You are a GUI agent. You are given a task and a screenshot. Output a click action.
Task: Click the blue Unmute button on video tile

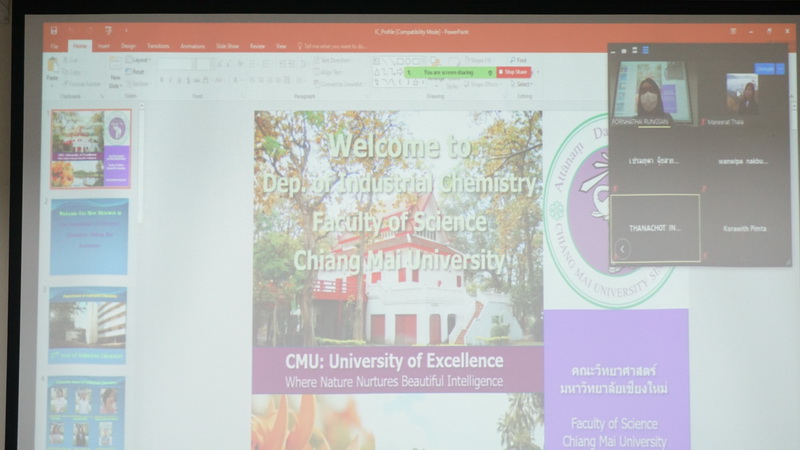pos(764,69)
